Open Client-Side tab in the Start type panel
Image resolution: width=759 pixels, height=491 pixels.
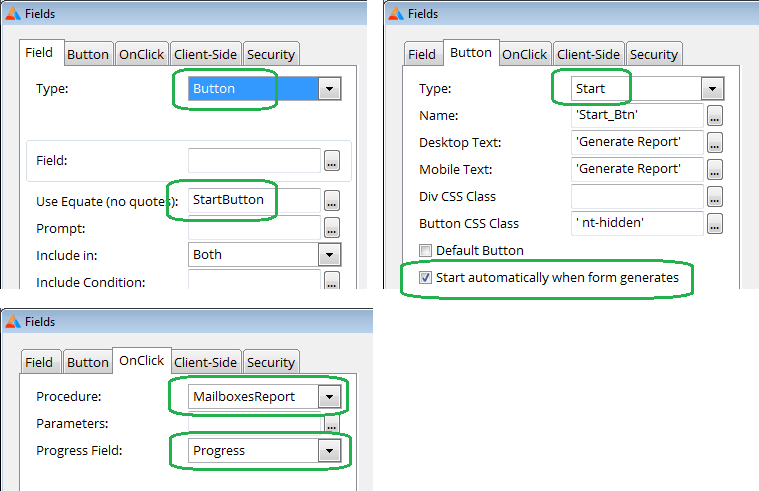tap(589, 54)
